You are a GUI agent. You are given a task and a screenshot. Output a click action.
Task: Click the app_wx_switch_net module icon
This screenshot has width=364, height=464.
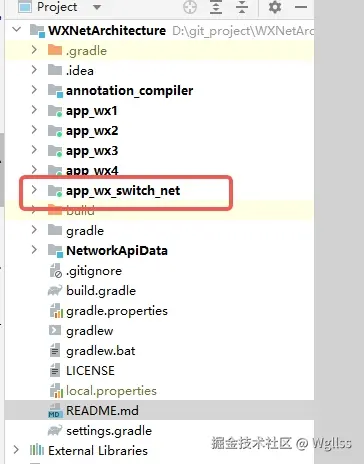(x=55, y=191)
